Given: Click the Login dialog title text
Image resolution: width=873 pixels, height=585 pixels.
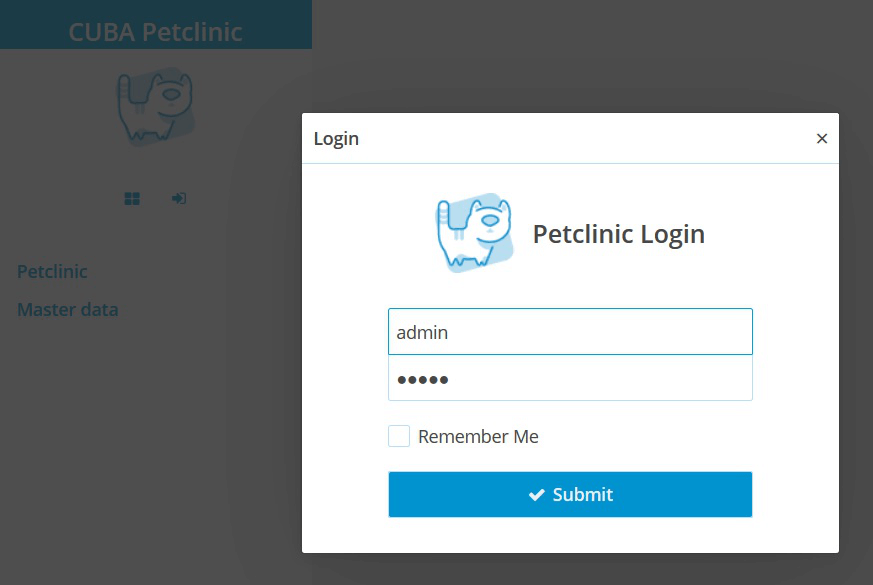Looking at the screenshot, I should pyautogui.click(x=337, y=138).
